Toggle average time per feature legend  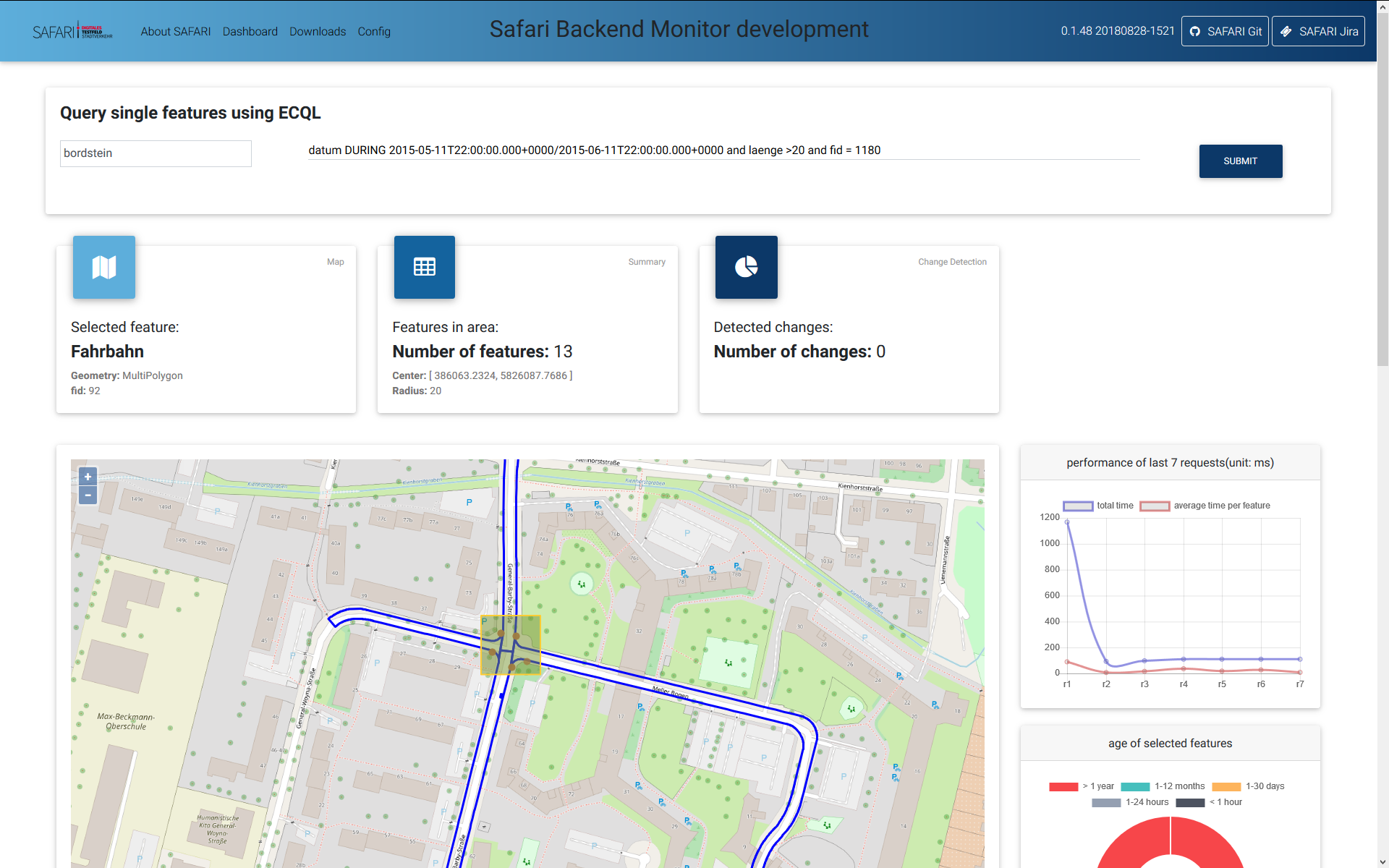click(x=1205, y=506)
